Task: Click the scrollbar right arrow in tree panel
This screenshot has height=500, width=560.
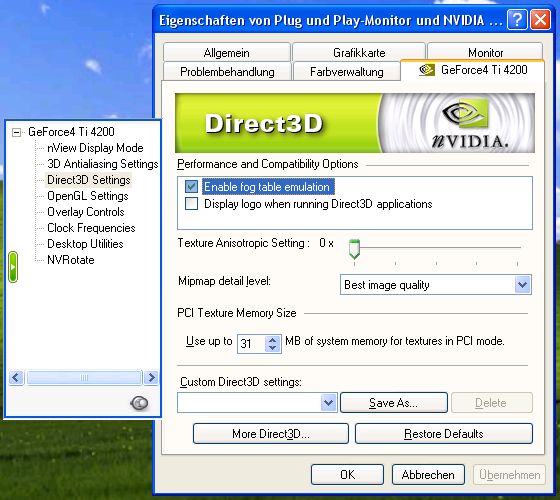Action: [x=151, y=378]
